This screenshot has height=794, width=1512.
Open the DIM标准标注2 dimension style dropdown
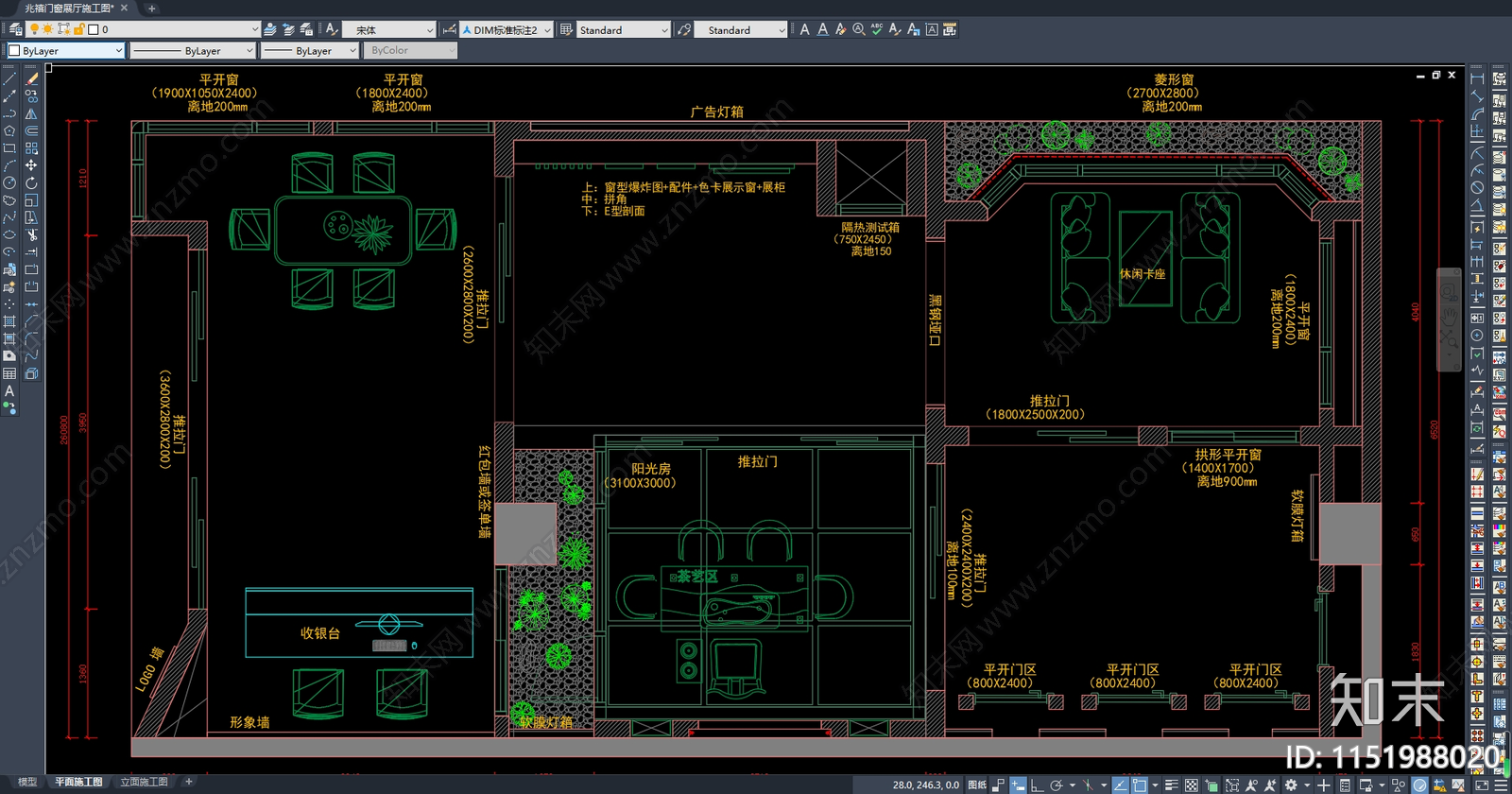tap(547, 29)
